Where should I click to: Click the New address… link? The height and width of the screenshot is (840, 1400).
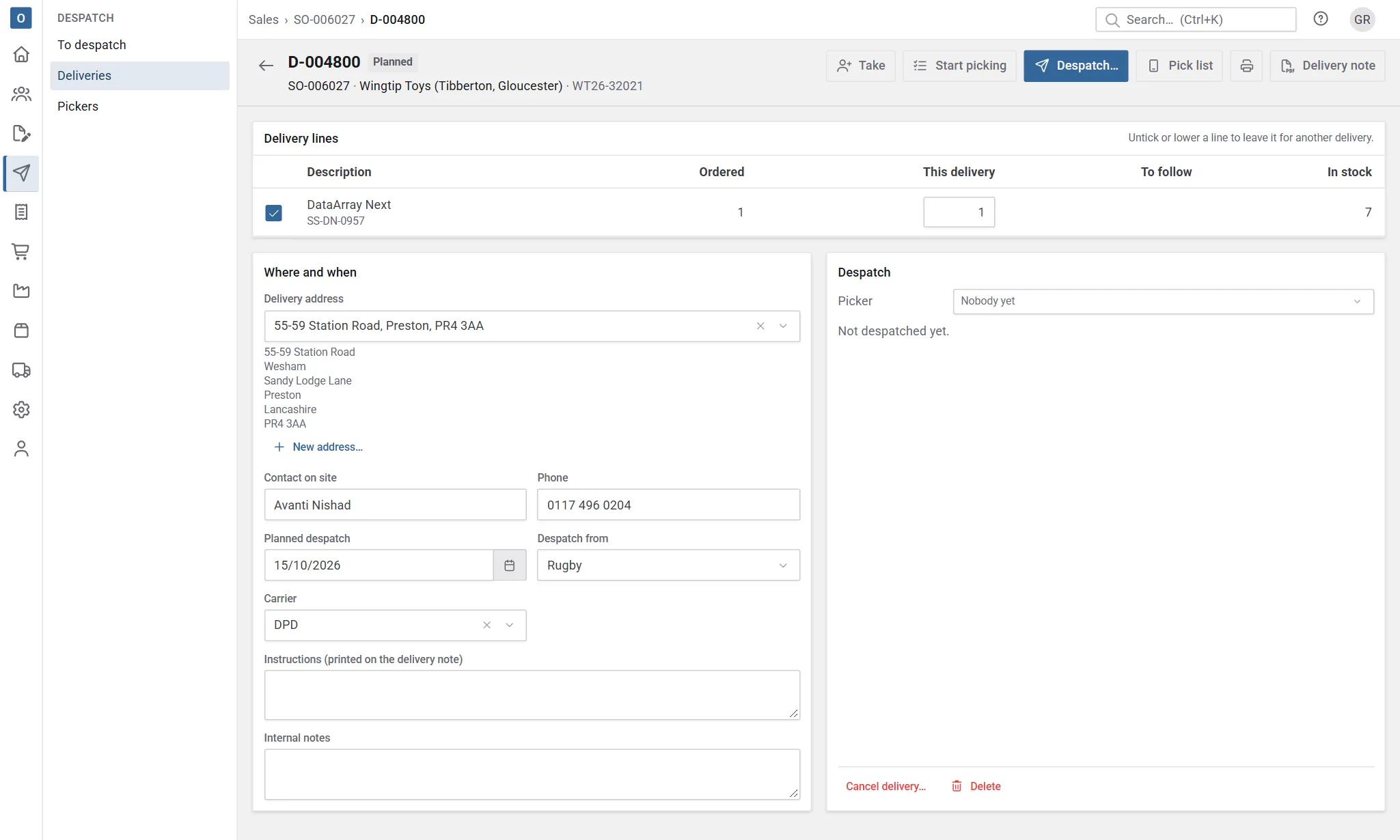[x=318, y=447]
